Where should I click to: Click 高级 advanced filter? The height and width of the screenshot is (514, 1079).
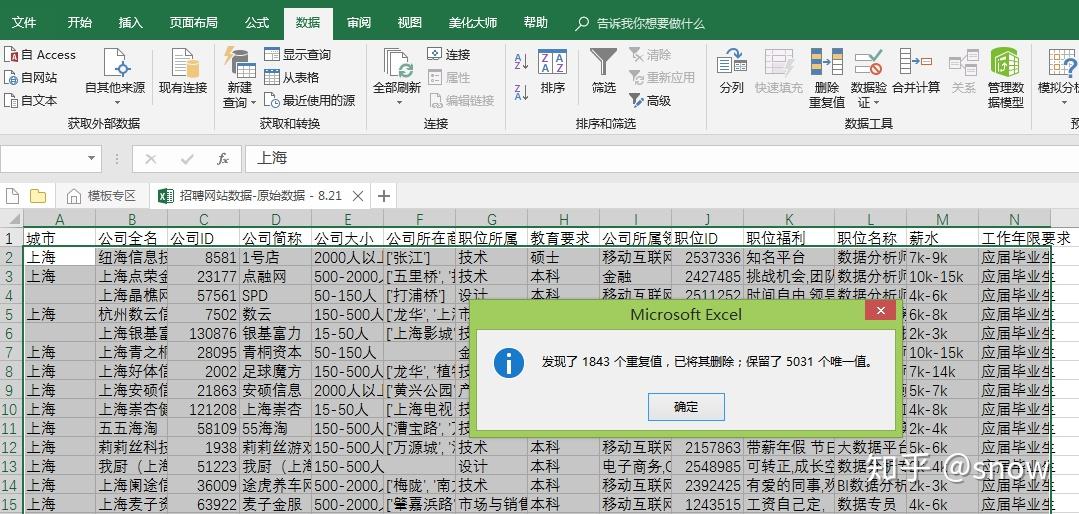pyautogui.click(x=650, y=100)
